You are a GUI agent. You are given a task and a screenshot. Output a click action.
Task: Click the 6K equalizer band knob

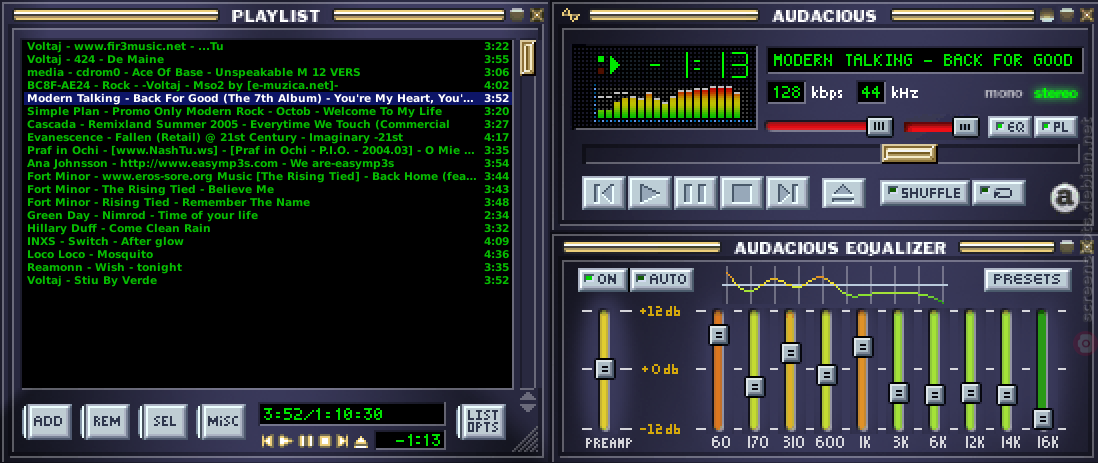tap(934, 395)
